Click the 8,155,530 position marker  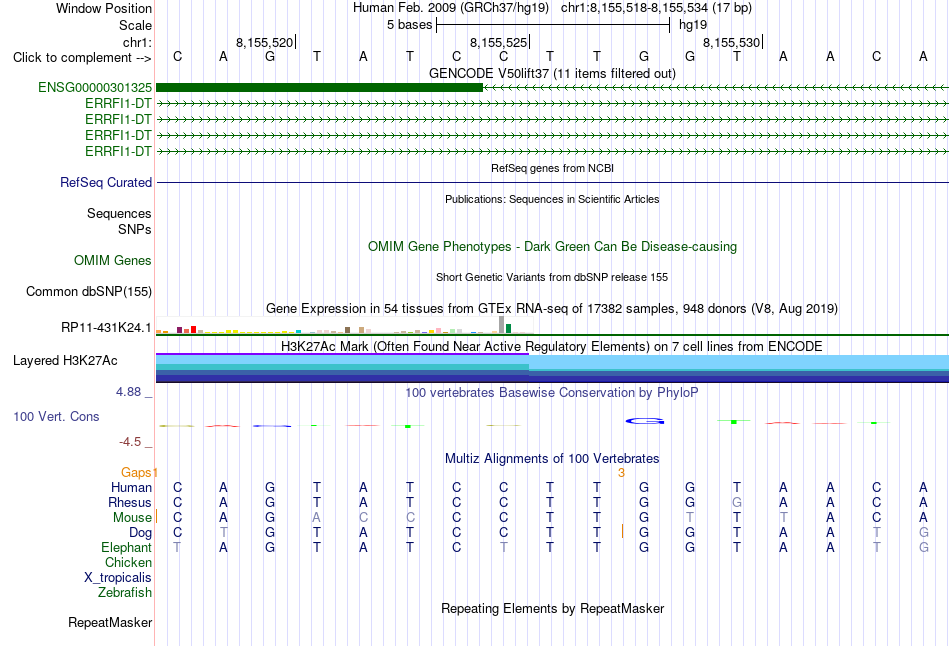pos(732,42)
